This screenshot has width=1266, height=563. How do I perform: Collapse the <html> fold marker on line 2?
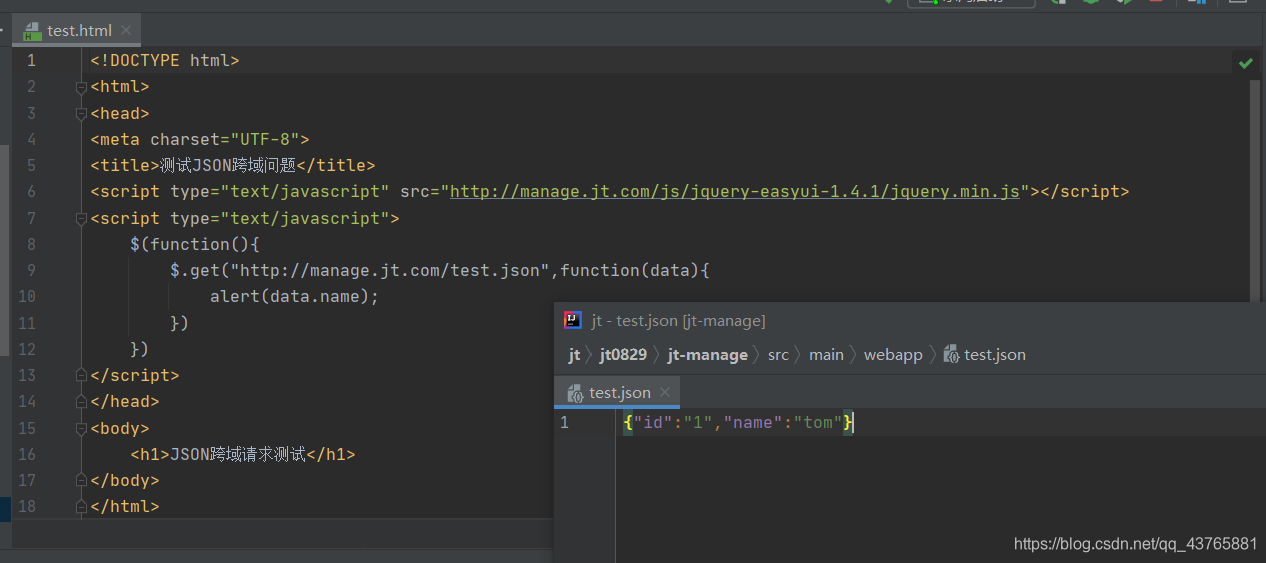coord(82,87)
